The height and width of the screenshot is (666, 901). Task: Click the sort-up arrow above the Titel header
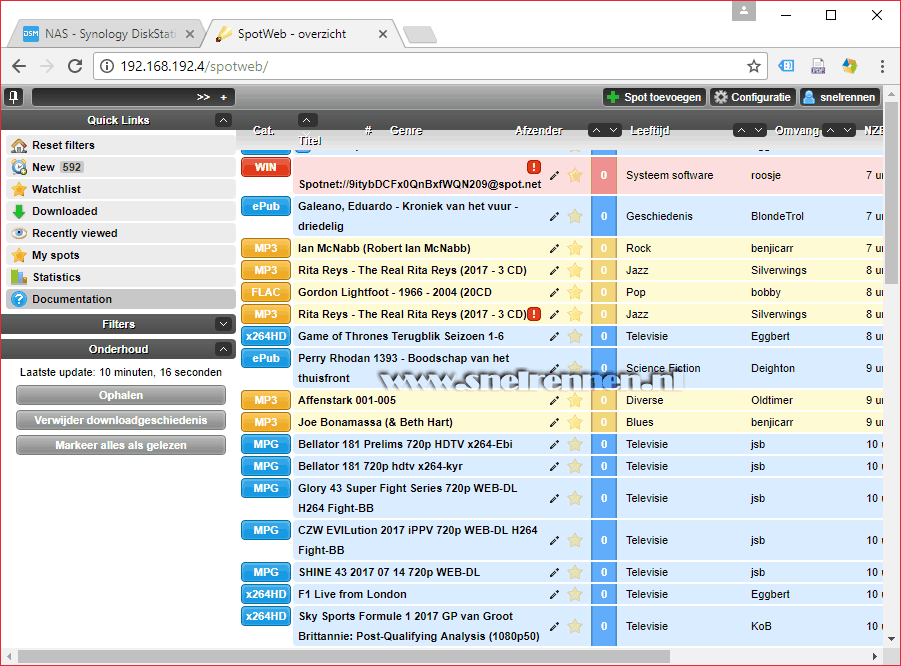pyautogui.click(x=307, y=120)
